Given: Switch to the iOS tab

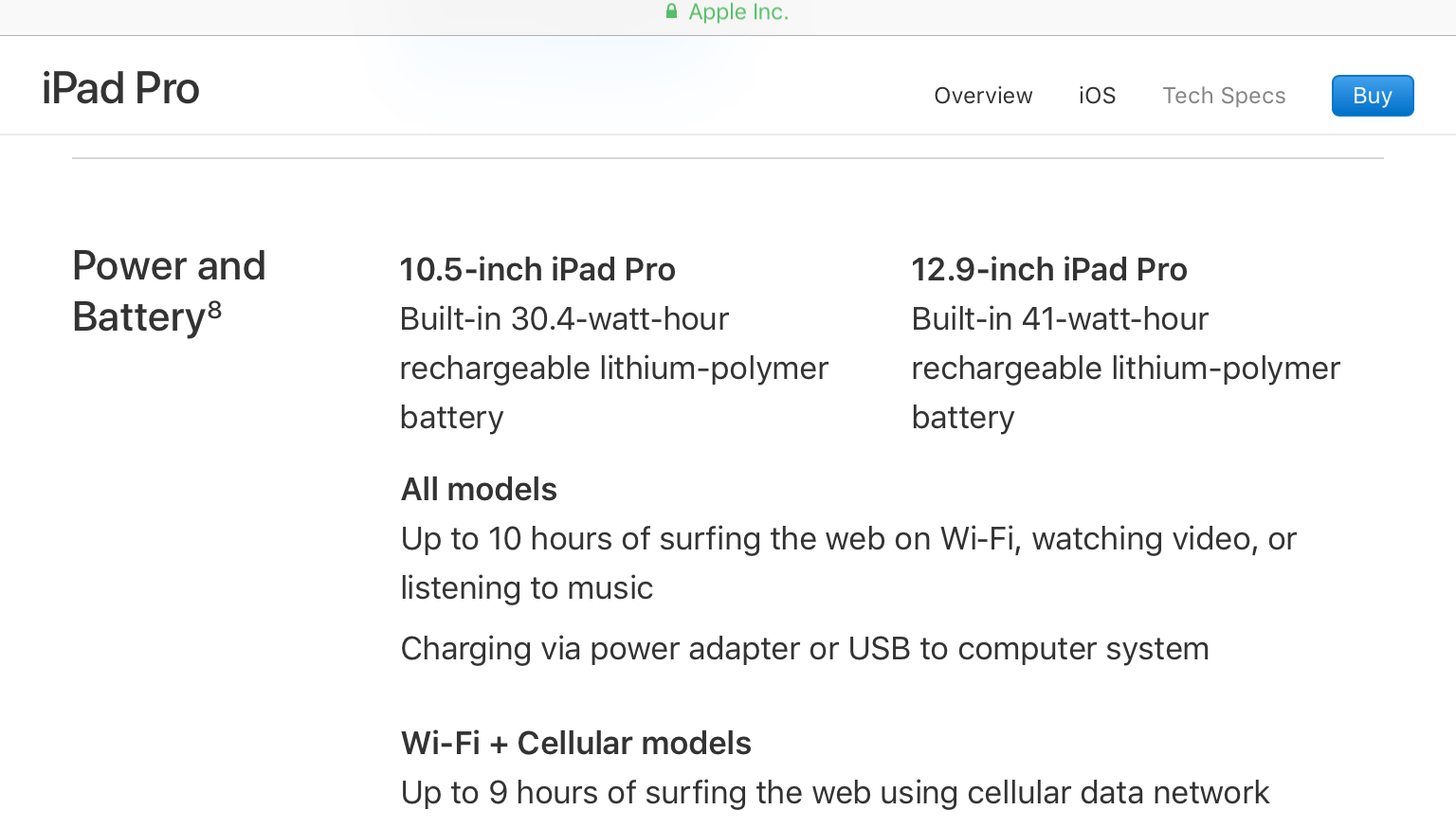Looking at the screenshot, I should (1097, 96).
